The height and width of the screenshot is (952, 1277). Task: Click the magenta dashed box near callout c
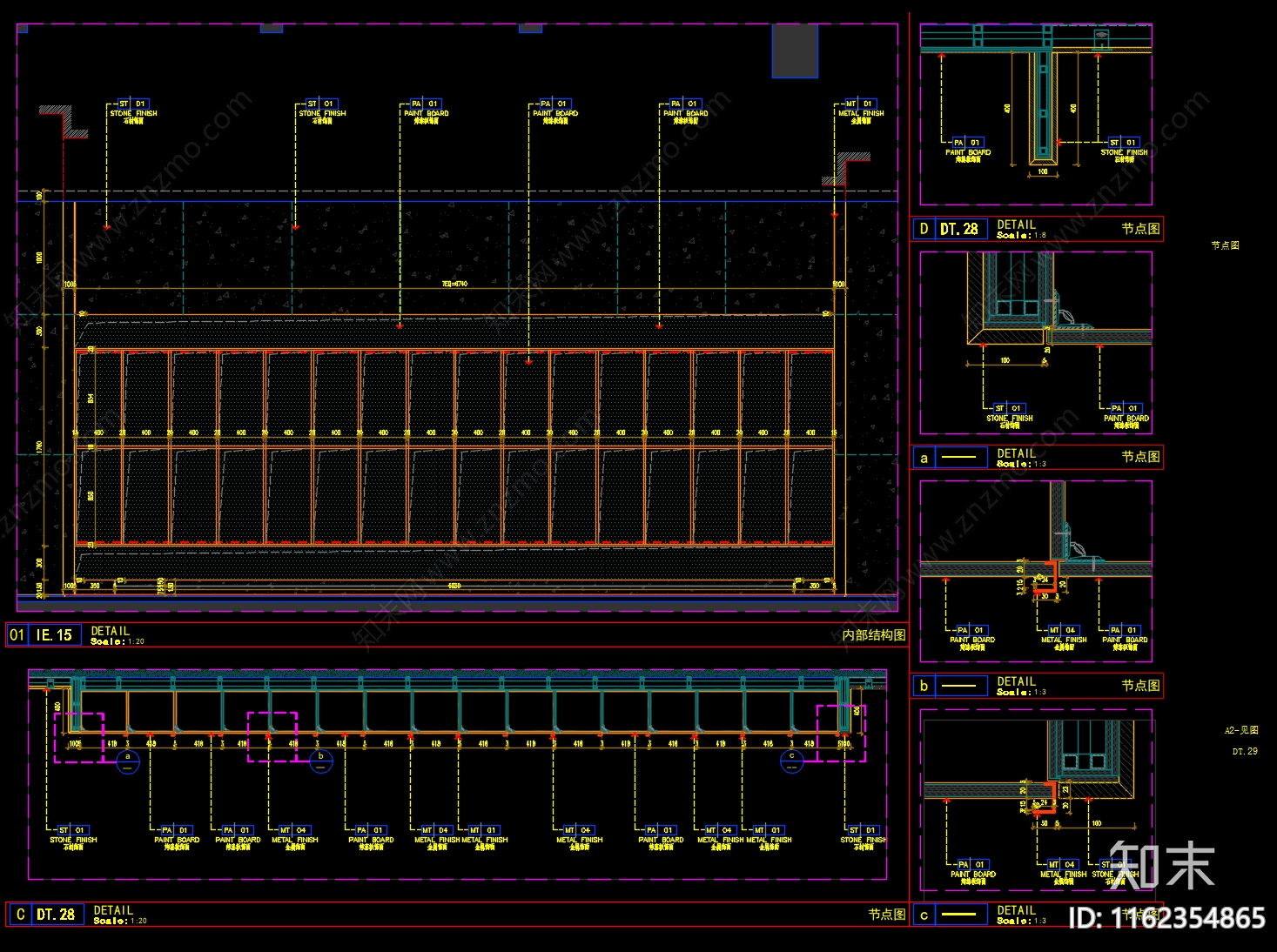click(841, 733)
